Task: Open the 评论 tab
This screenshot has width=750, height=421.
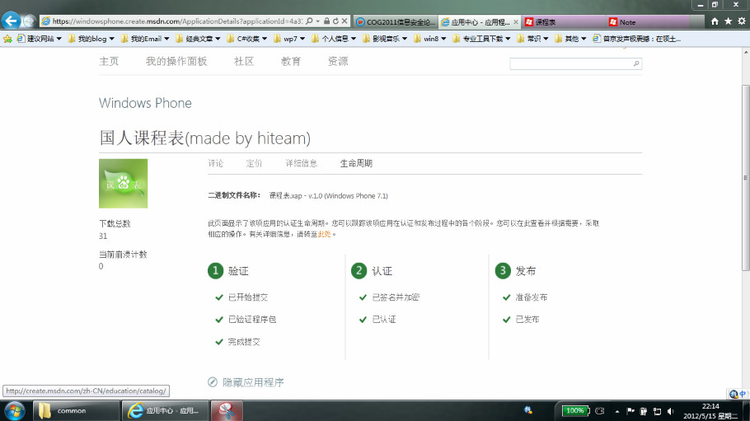Action: [x=216, y=164]
